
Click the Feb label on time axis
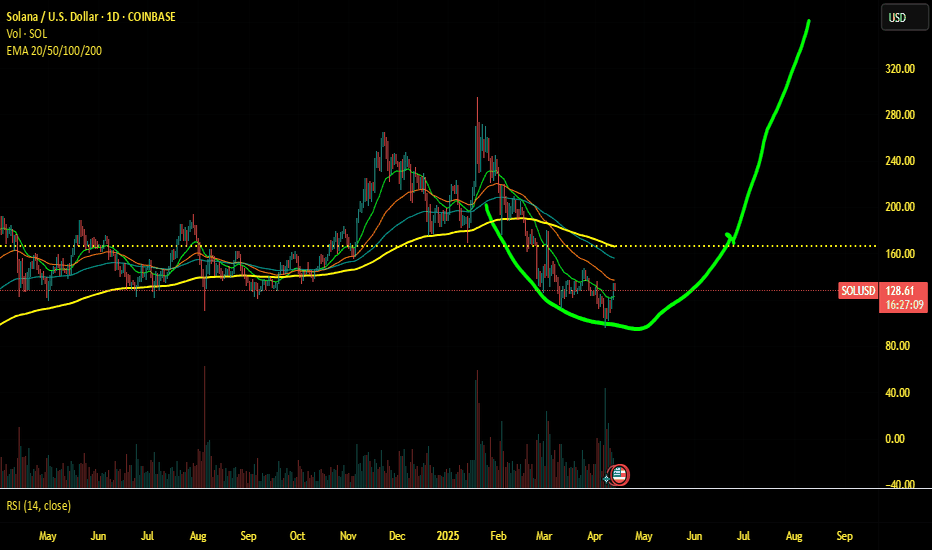[498, 536]
